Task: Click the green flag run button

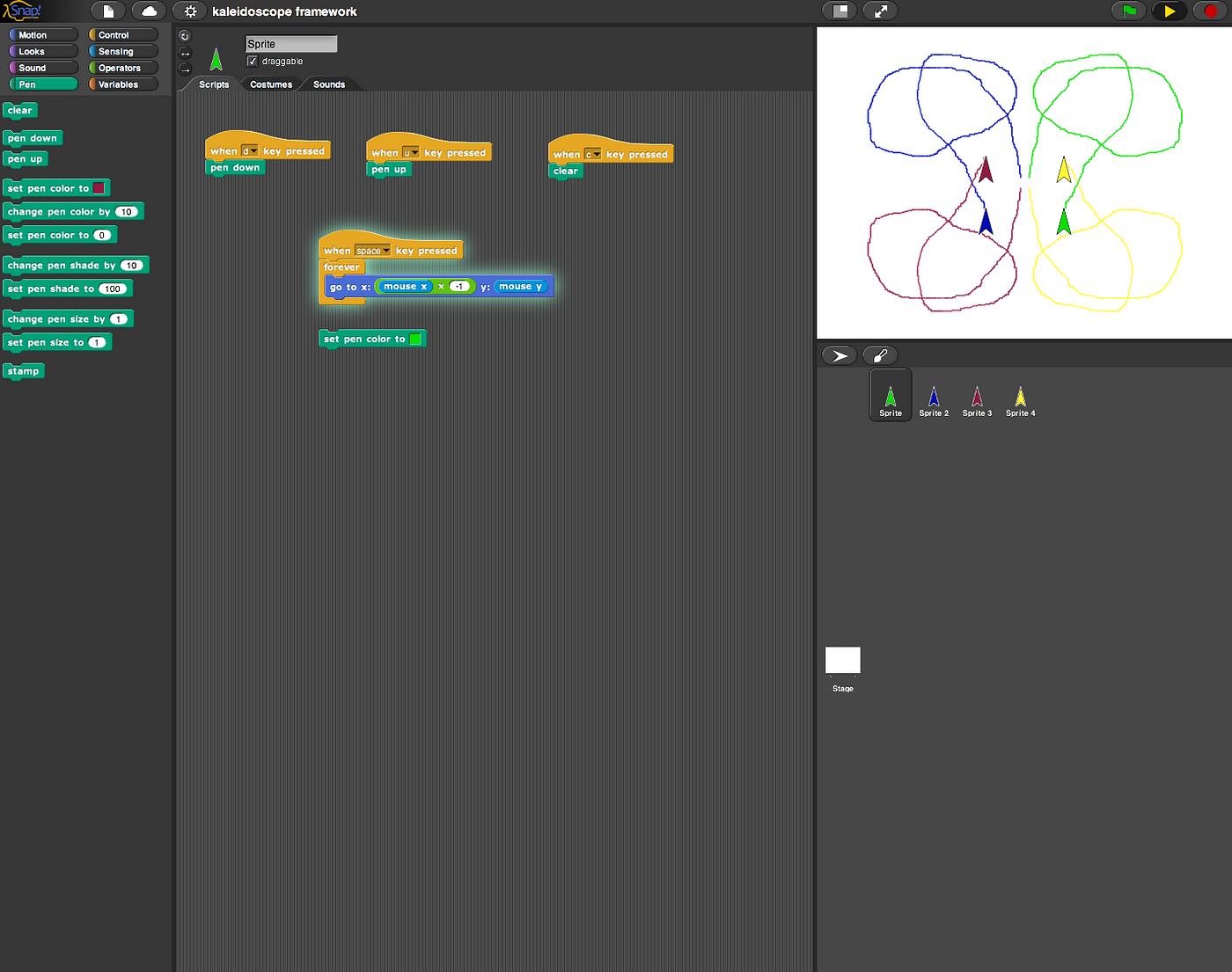Action: point(1129,11)
